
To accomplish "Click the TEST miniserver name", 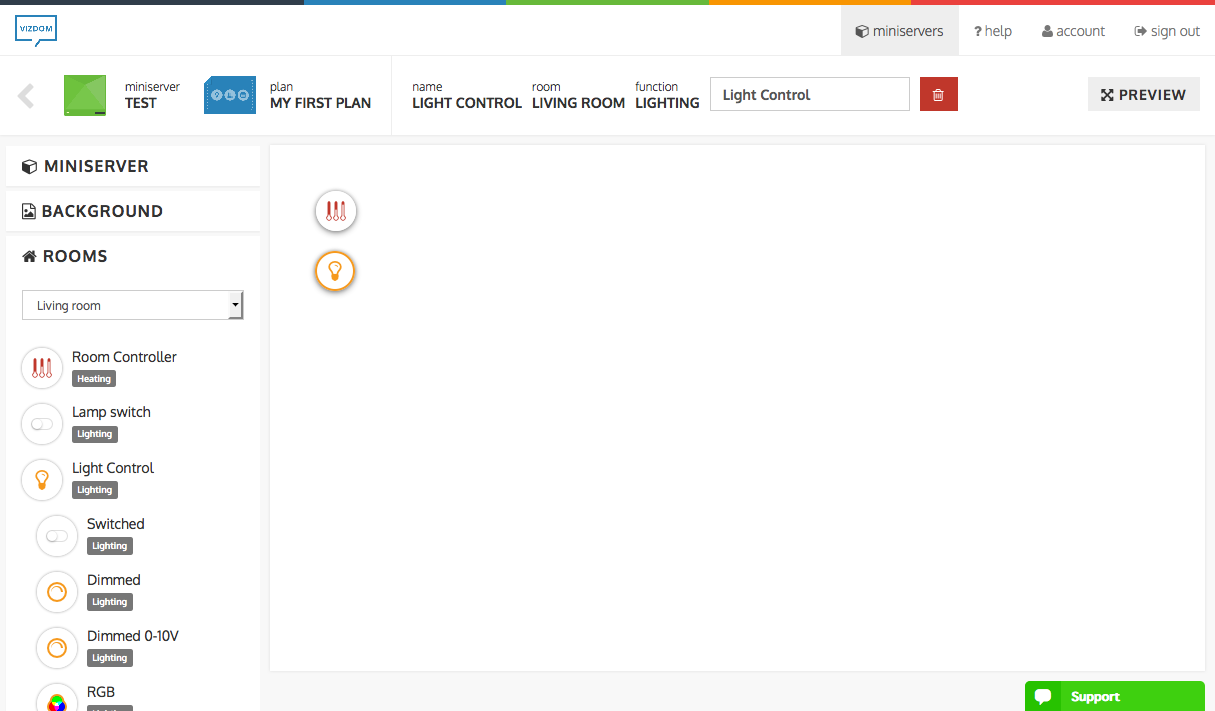I will [141, 103].
